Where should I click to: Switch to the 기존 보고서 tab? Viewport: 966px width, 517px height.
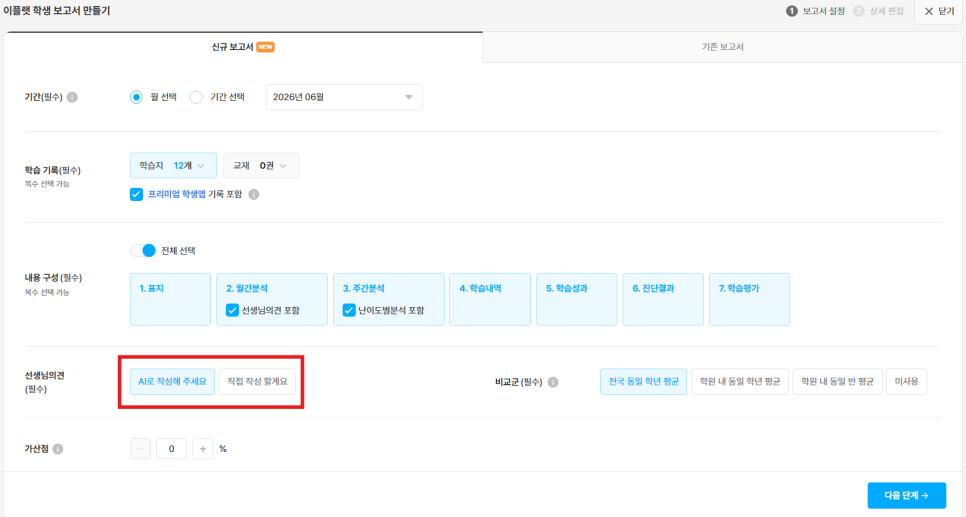pyautogui.click(x=722, y=47)
